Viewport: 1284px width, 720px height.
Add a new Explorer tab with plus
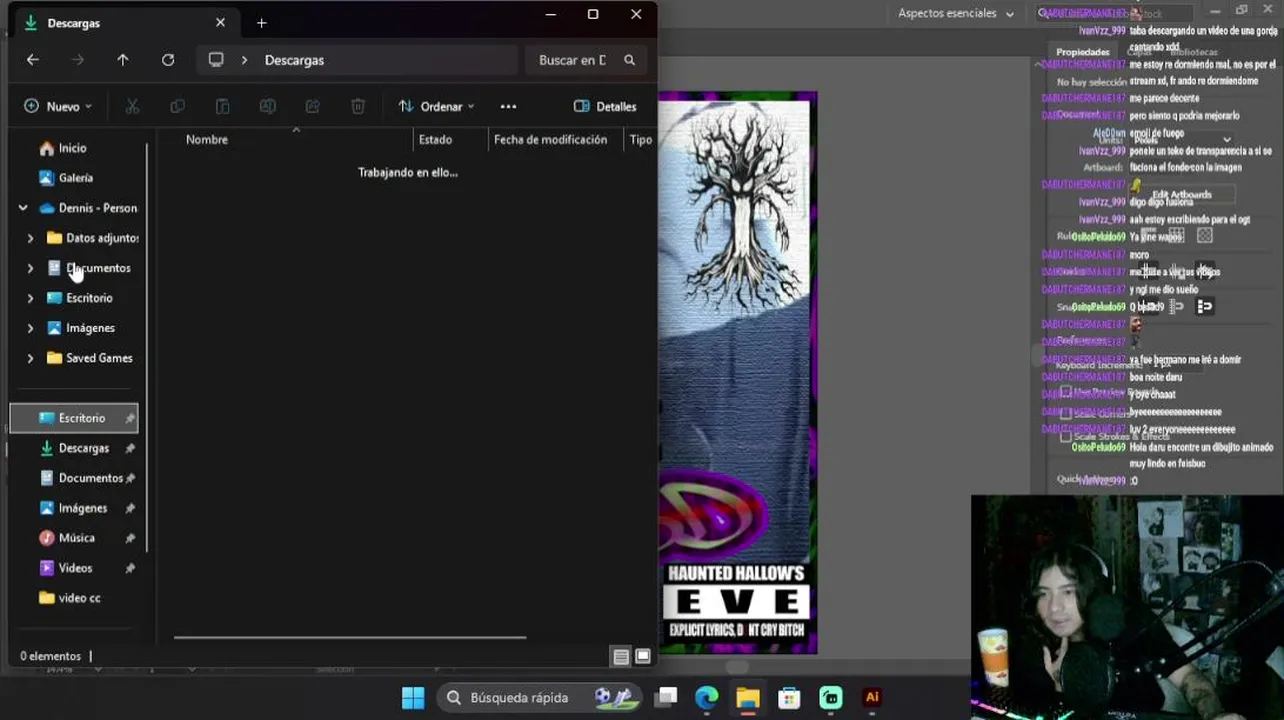pos(261,22)
